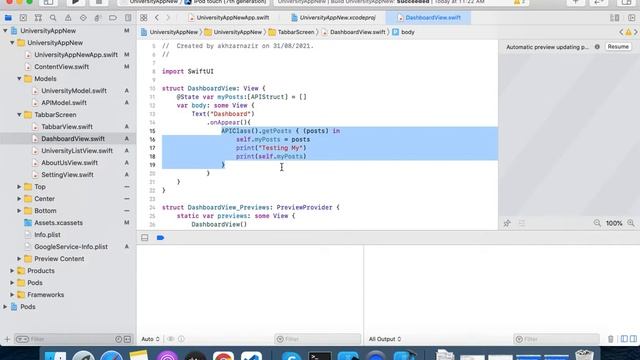
Task: Click the 100% canvas zoom level
Action: pos(614,223)
